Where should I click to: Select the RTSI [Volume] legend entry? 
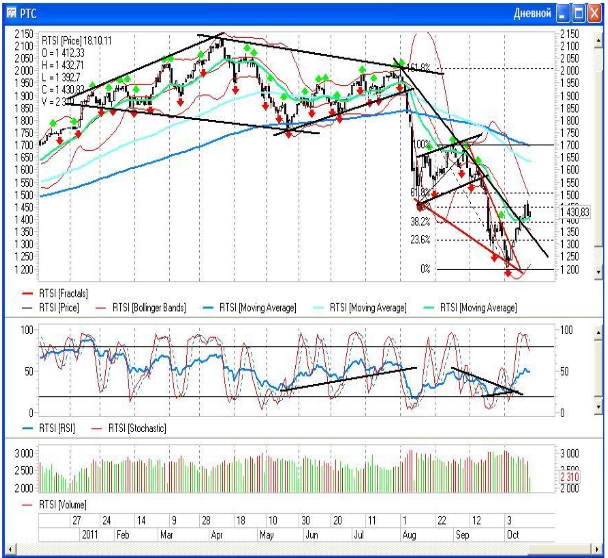point(54,505)
